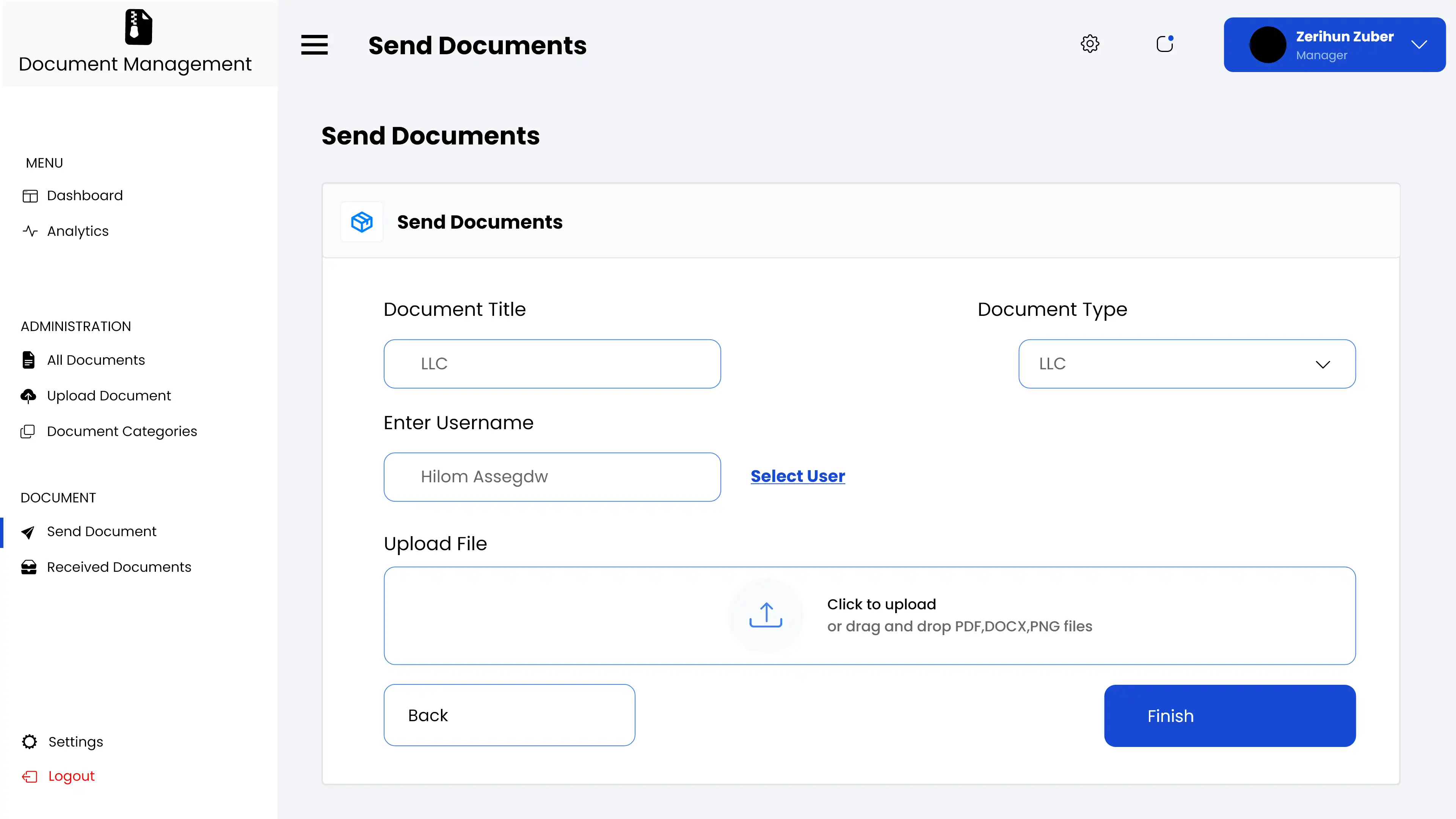Click the red Logout option

coord(71,776)
